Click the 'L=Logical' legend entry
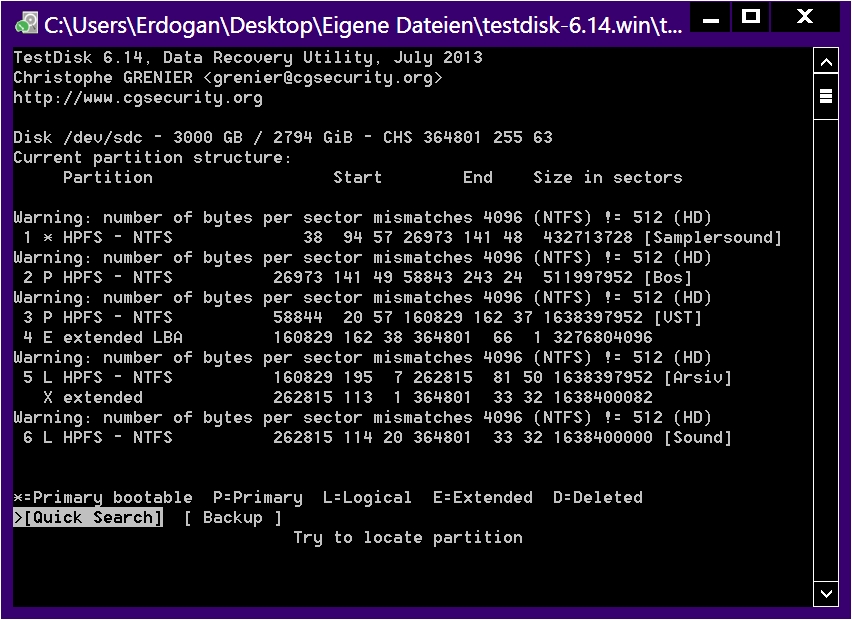 pyautogui.click(x=367, y=497)
